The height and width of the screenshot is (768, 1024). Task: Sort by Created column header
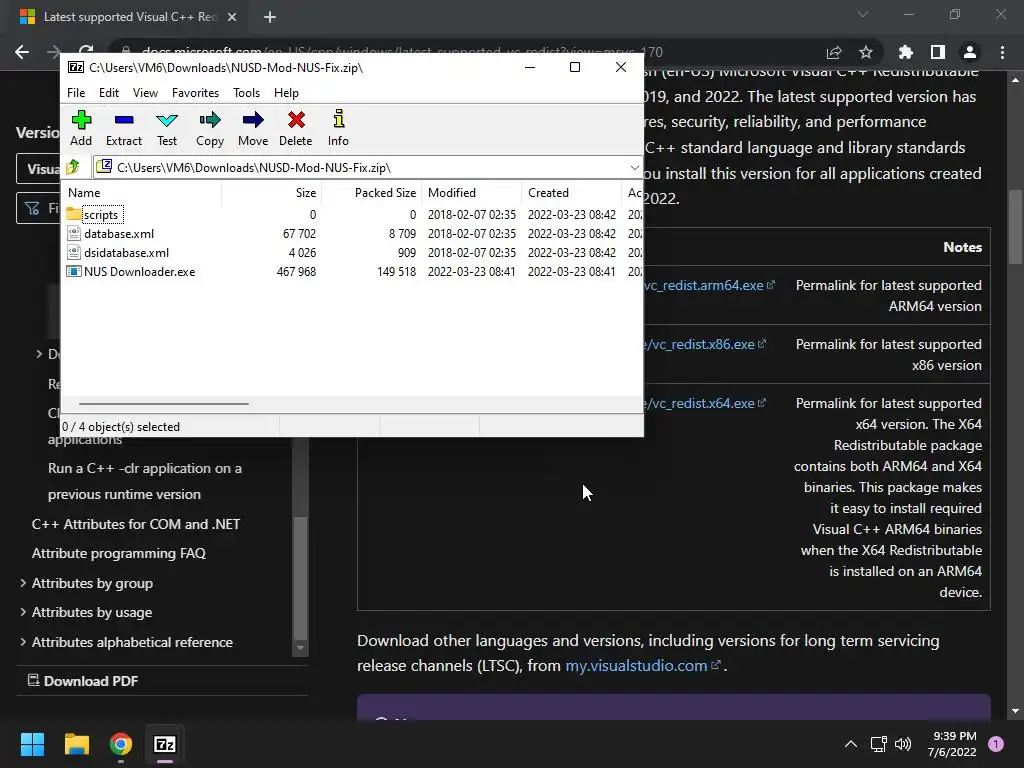(x=571, y=193)
